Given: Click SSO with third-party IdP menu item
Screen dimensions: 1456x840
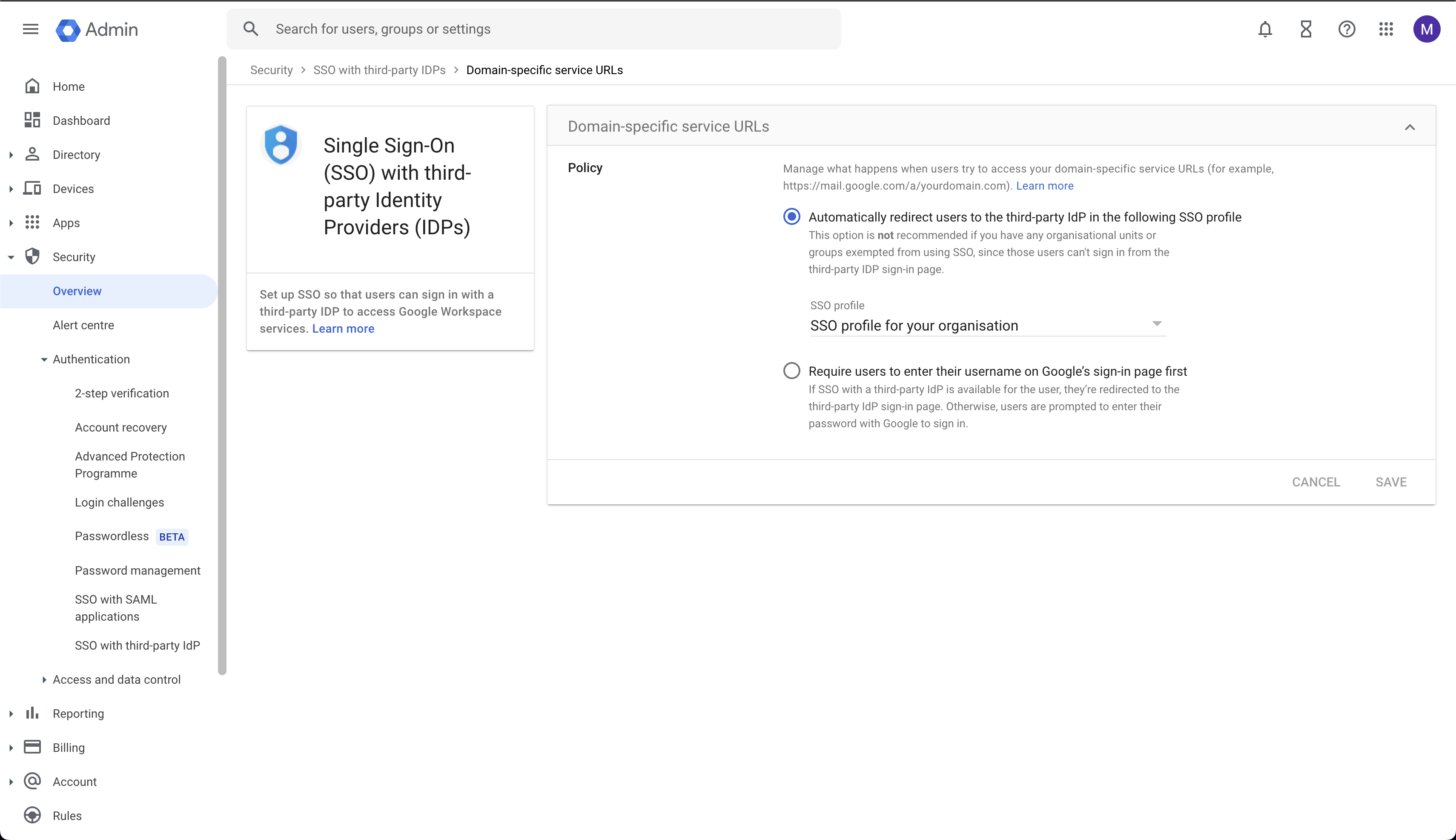Looking at the screenshot, I should [137, 645].
